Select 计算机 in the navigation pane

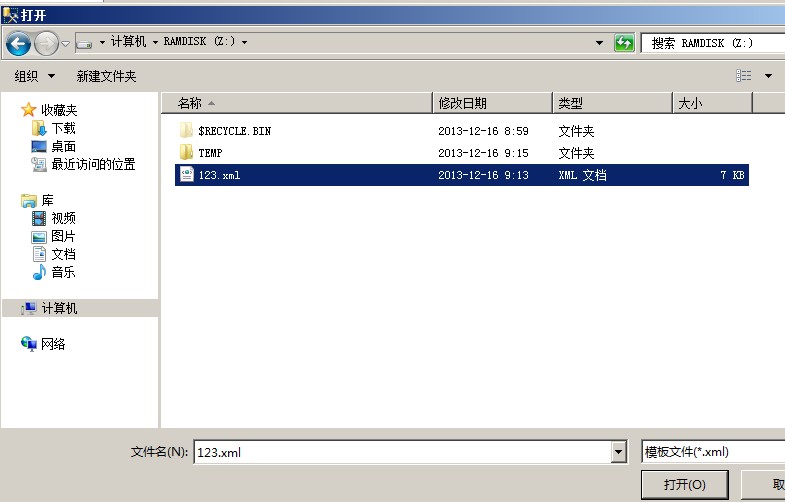pyautogui.click(x=59, y=308)
